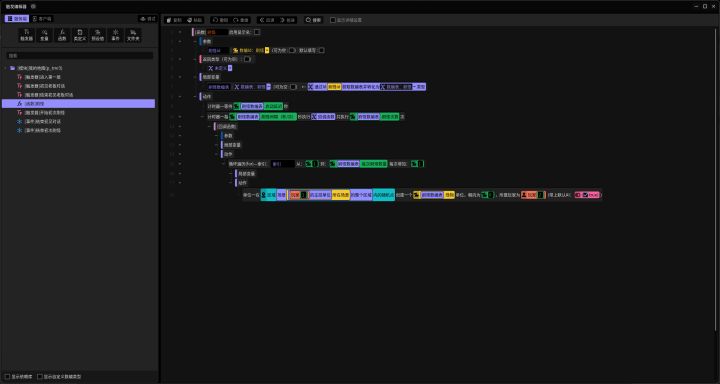The width and height of the screenshot is (720, 384).
Task: Open the debug (调试) button
Action: 148,19
